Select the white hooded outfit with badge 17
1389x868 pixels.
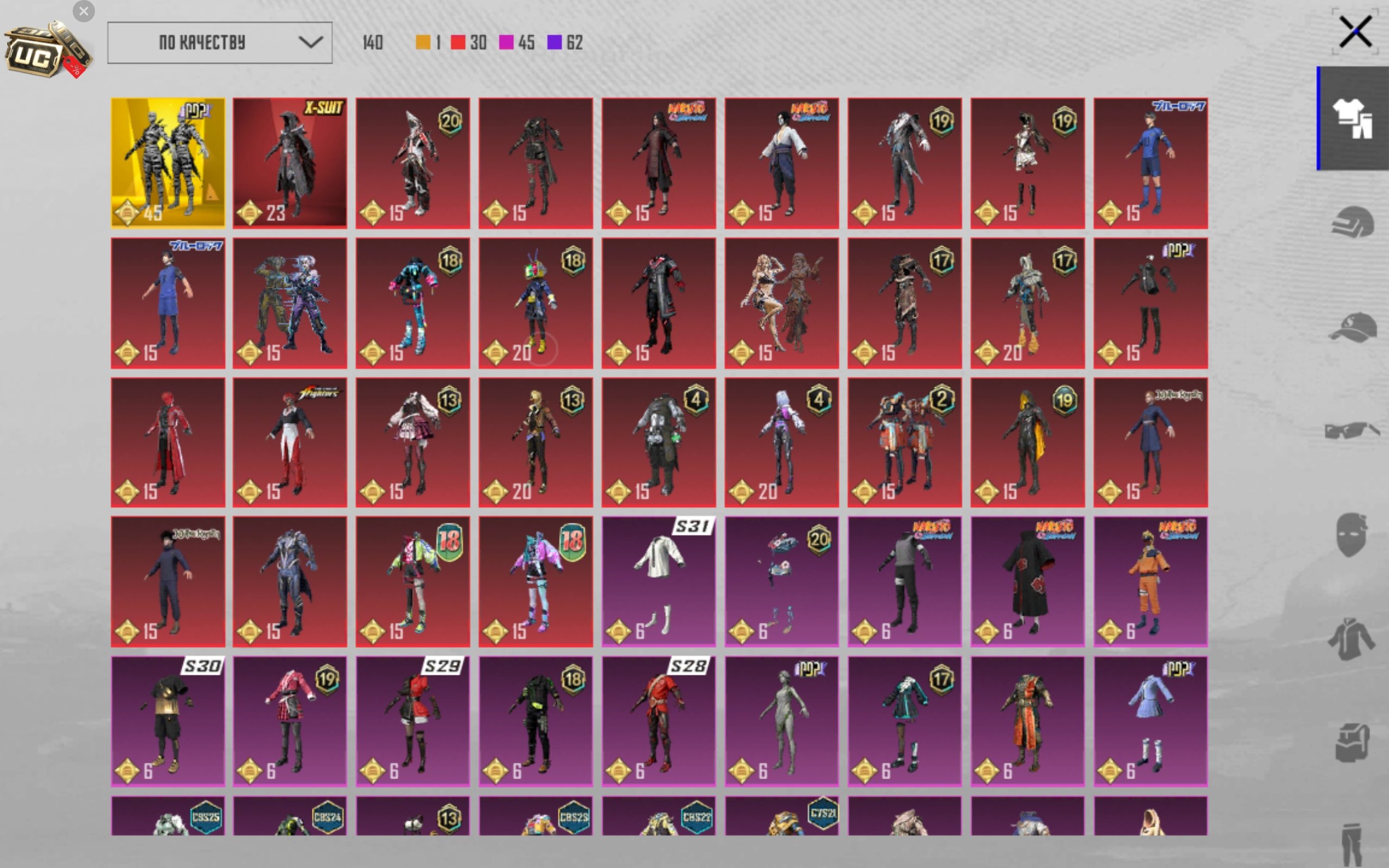(1028, 303)
